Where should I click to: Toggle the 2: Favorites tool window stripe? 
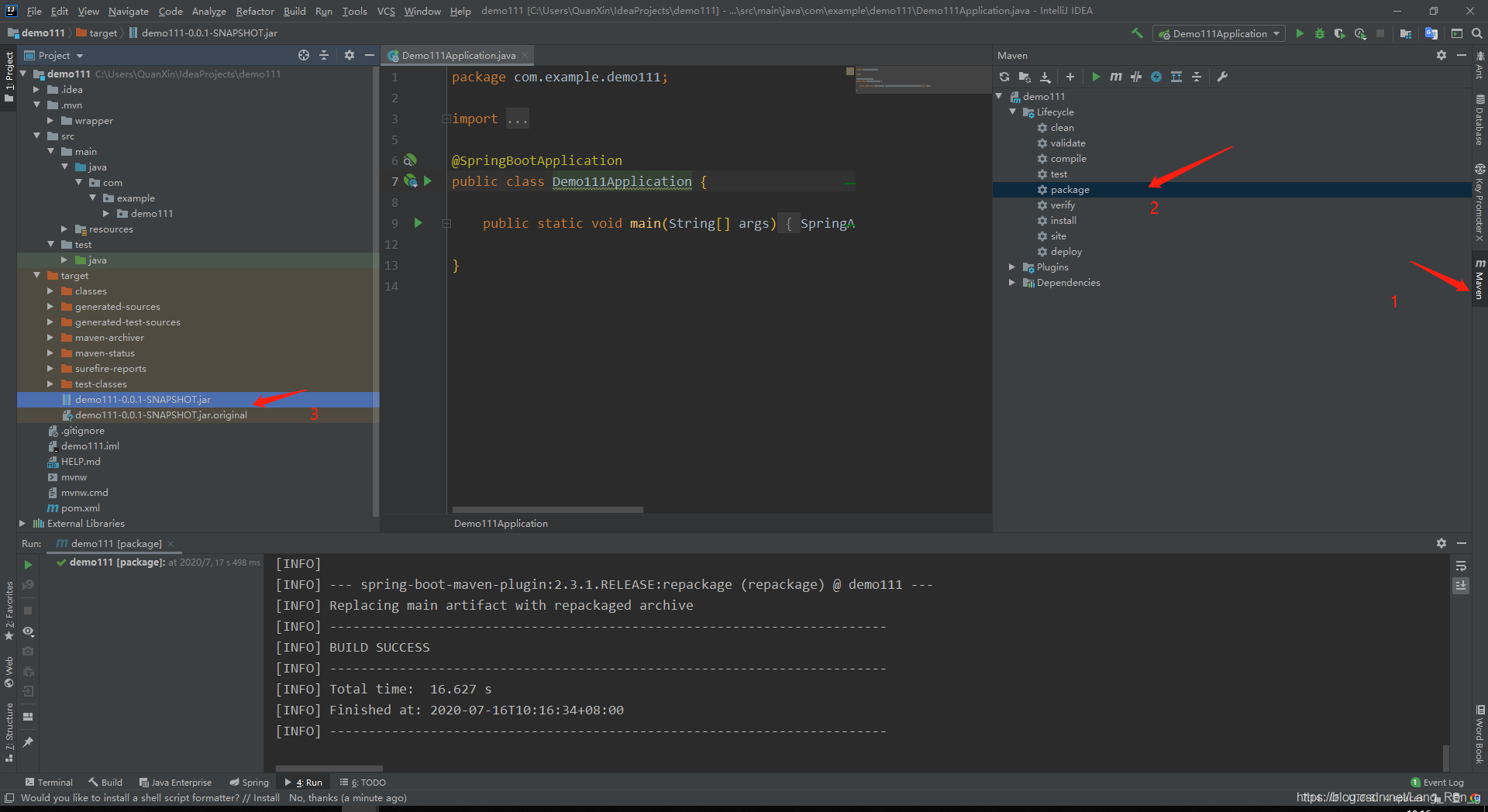coord(9,612)
